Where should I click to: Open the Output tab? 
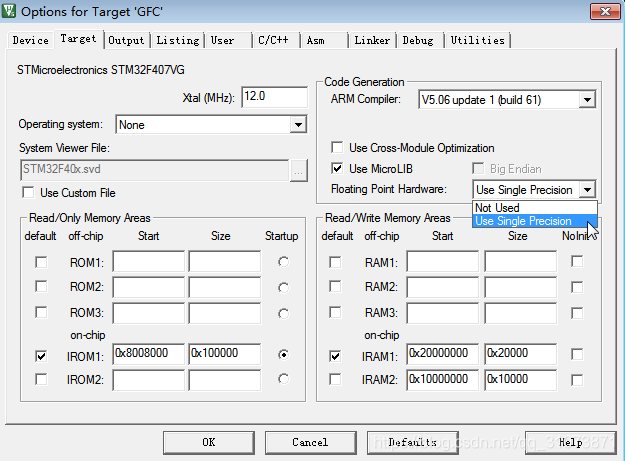[x=126, y=40]
